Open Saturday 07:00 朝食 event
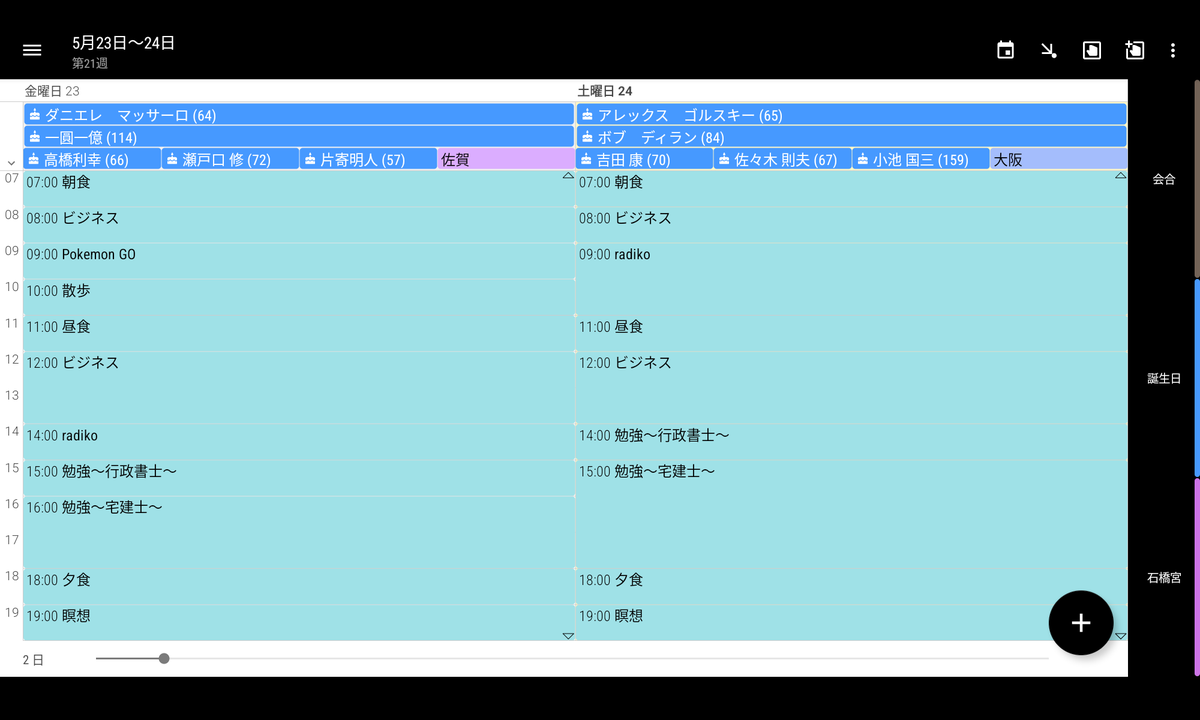 (852, 188)
